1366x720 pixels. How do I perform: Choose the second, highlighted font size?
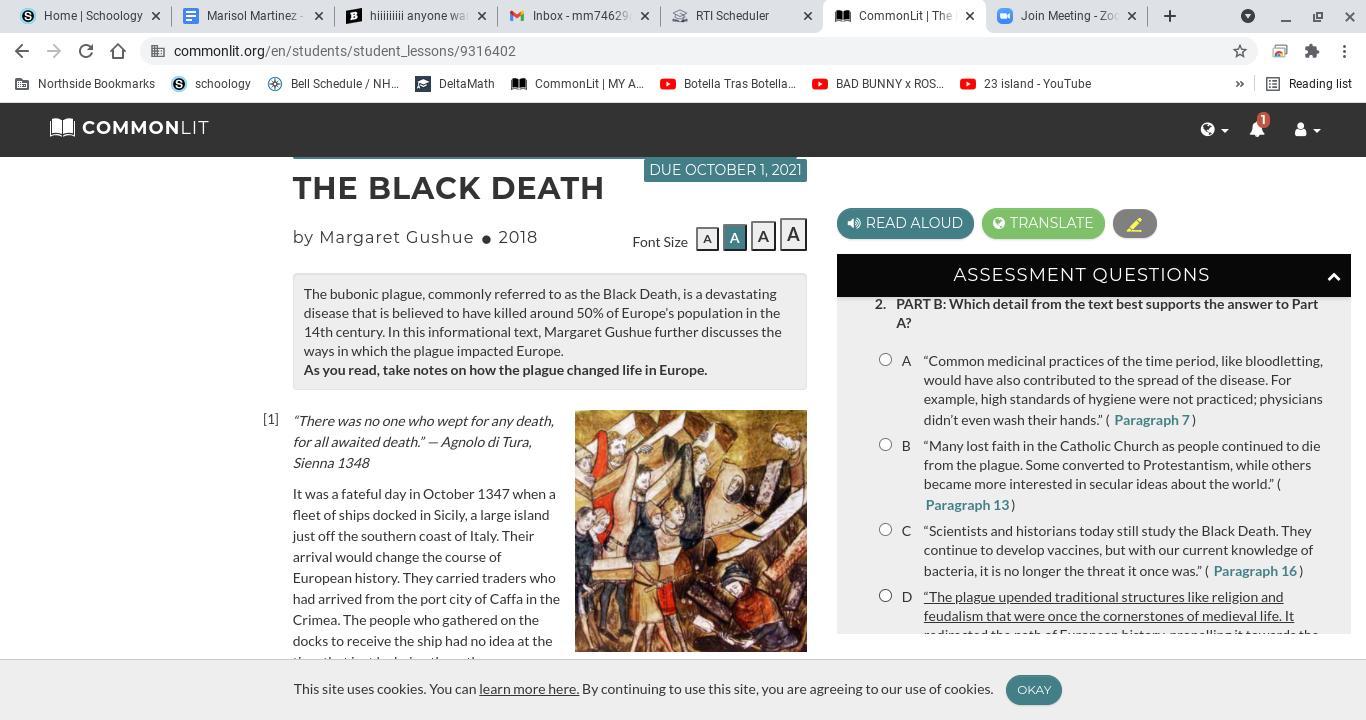pyautogui.click(x=734, y=238)
